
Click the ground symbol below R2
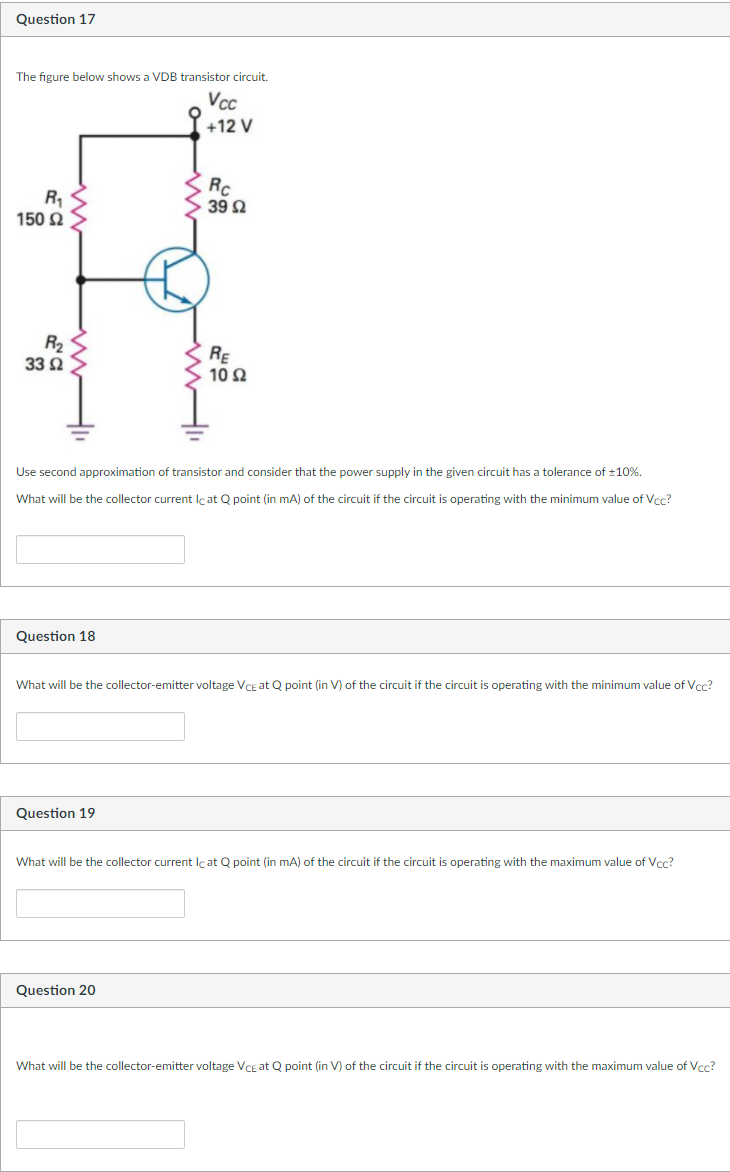(78, 428)
